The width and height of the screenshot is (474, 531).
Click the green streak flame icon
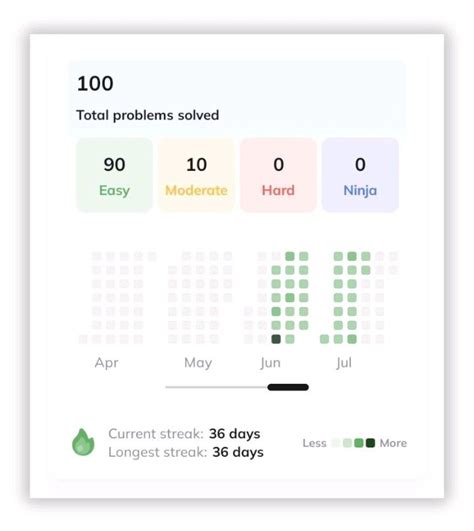(83, 442)
